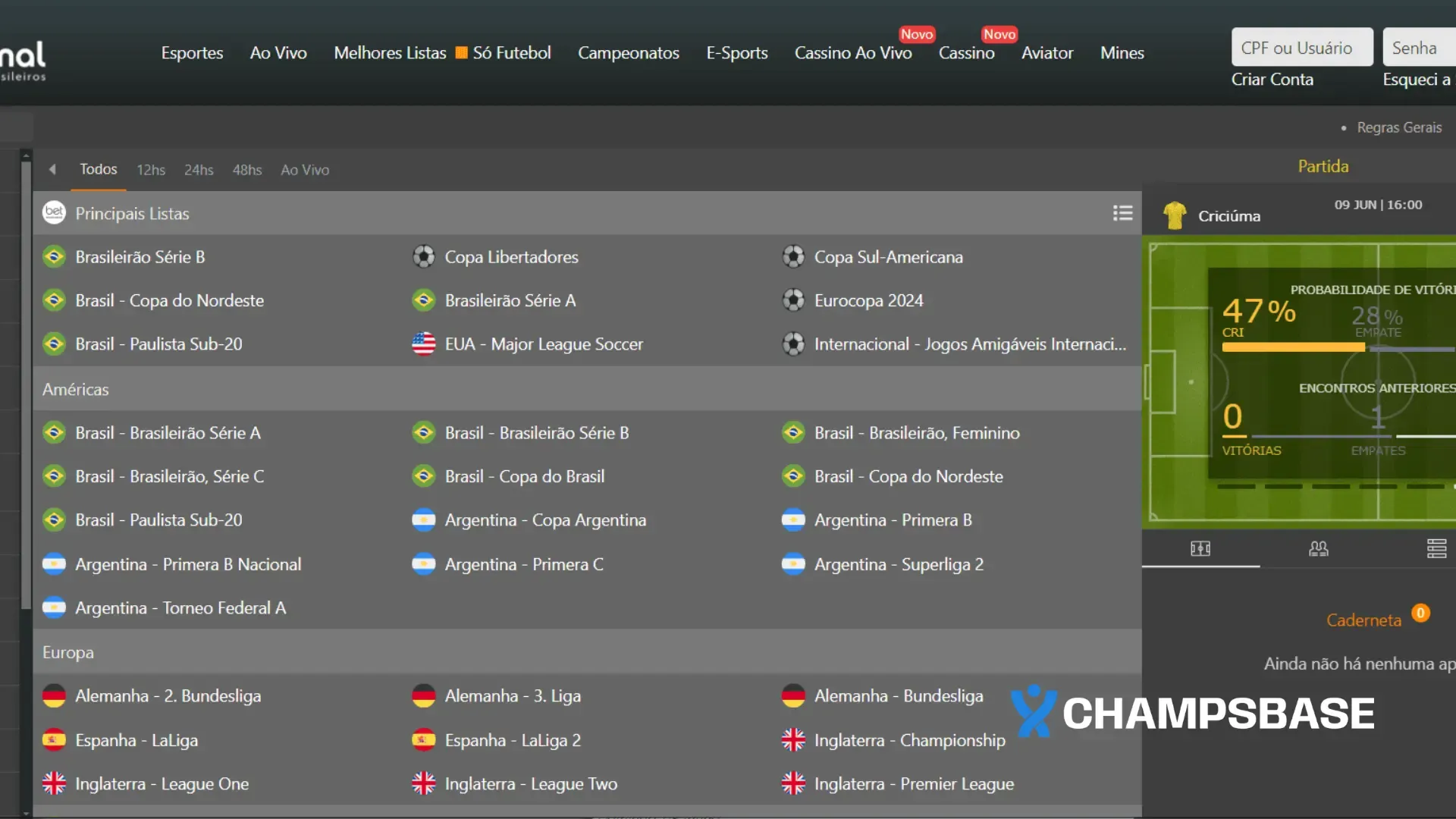The image size is (1456, 819).
Task: Click the left chevron beside Todos
Action: pos(52,169)
